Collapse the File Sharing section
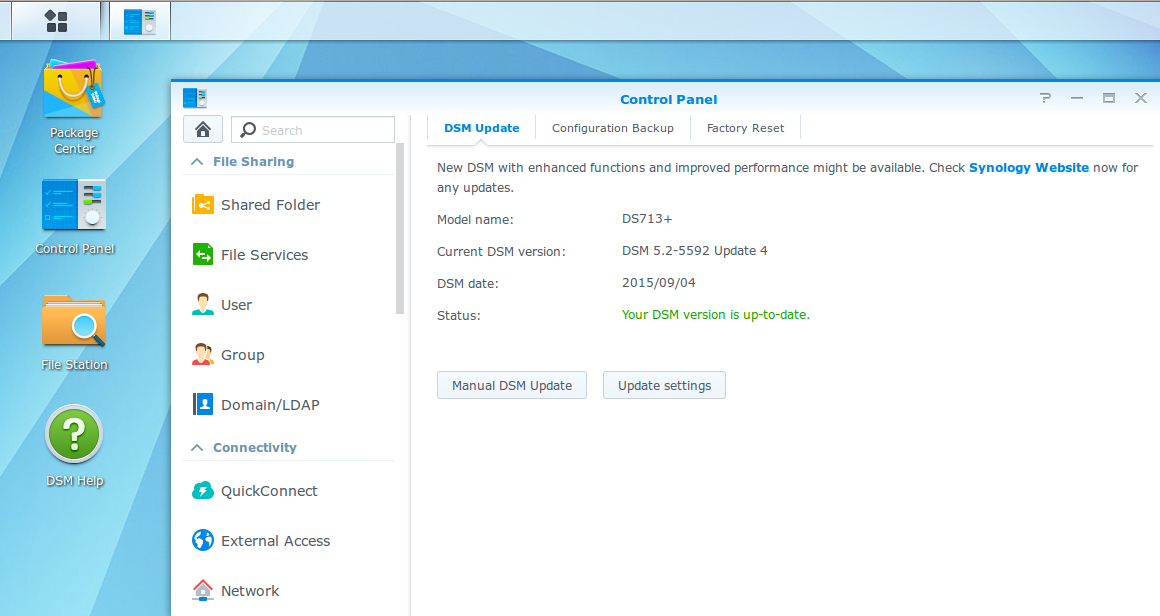This screenshot has width=1160, height=616. tap(197, 162)
